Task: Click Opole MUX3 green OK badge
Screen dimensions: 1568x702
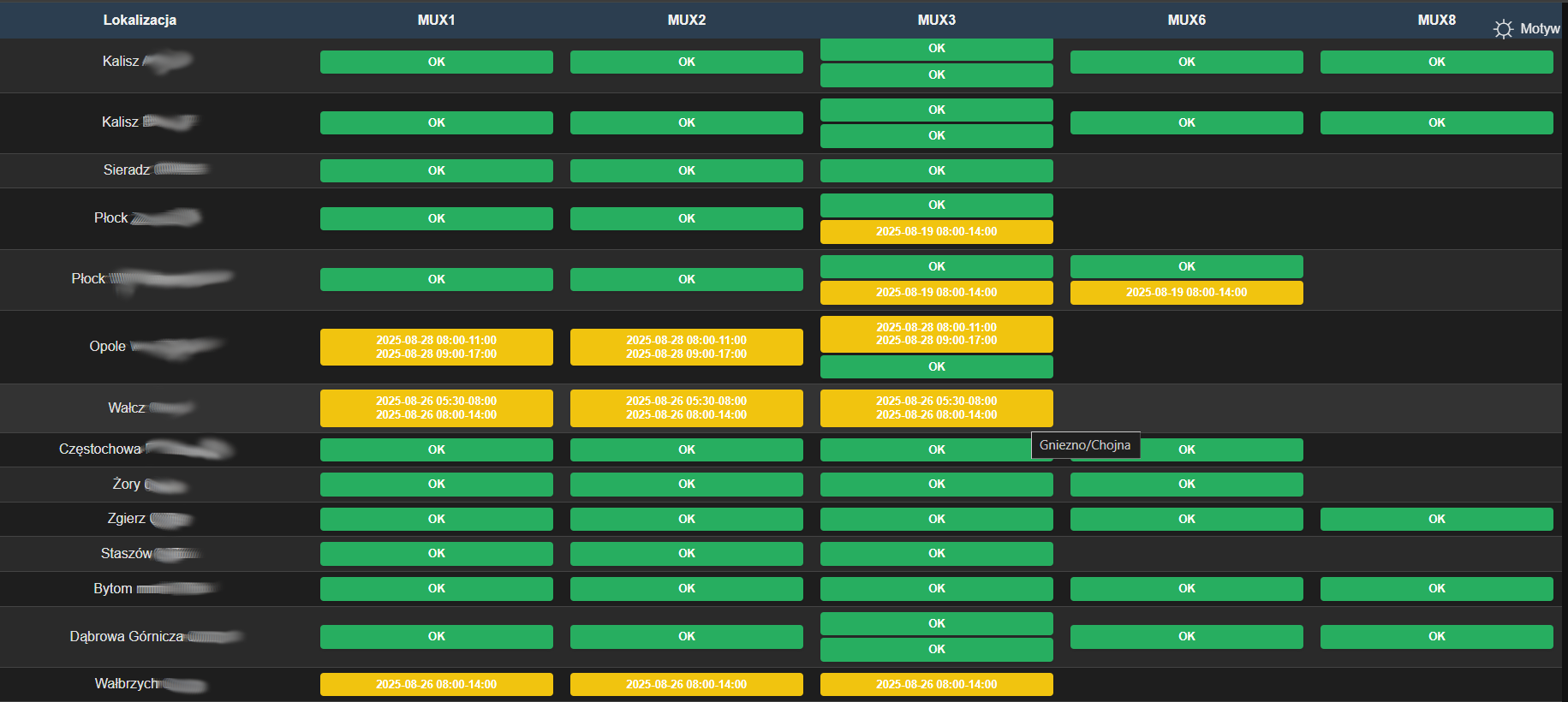Action: (x=937, y=366)
